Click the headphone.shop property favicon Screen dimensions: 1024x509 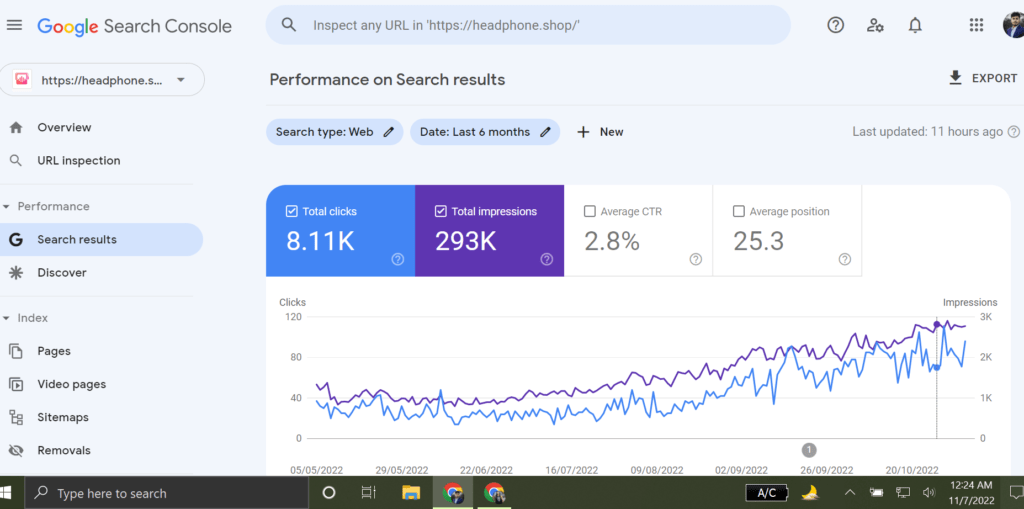tap(22, 80)
